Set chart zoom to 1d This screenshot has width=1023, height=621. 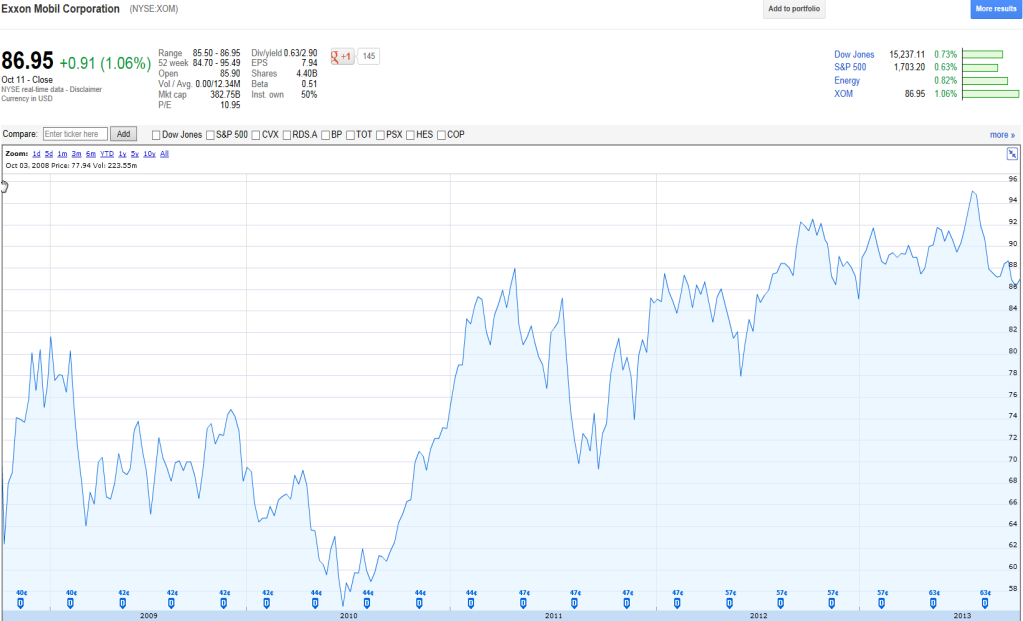click(37, 154)
